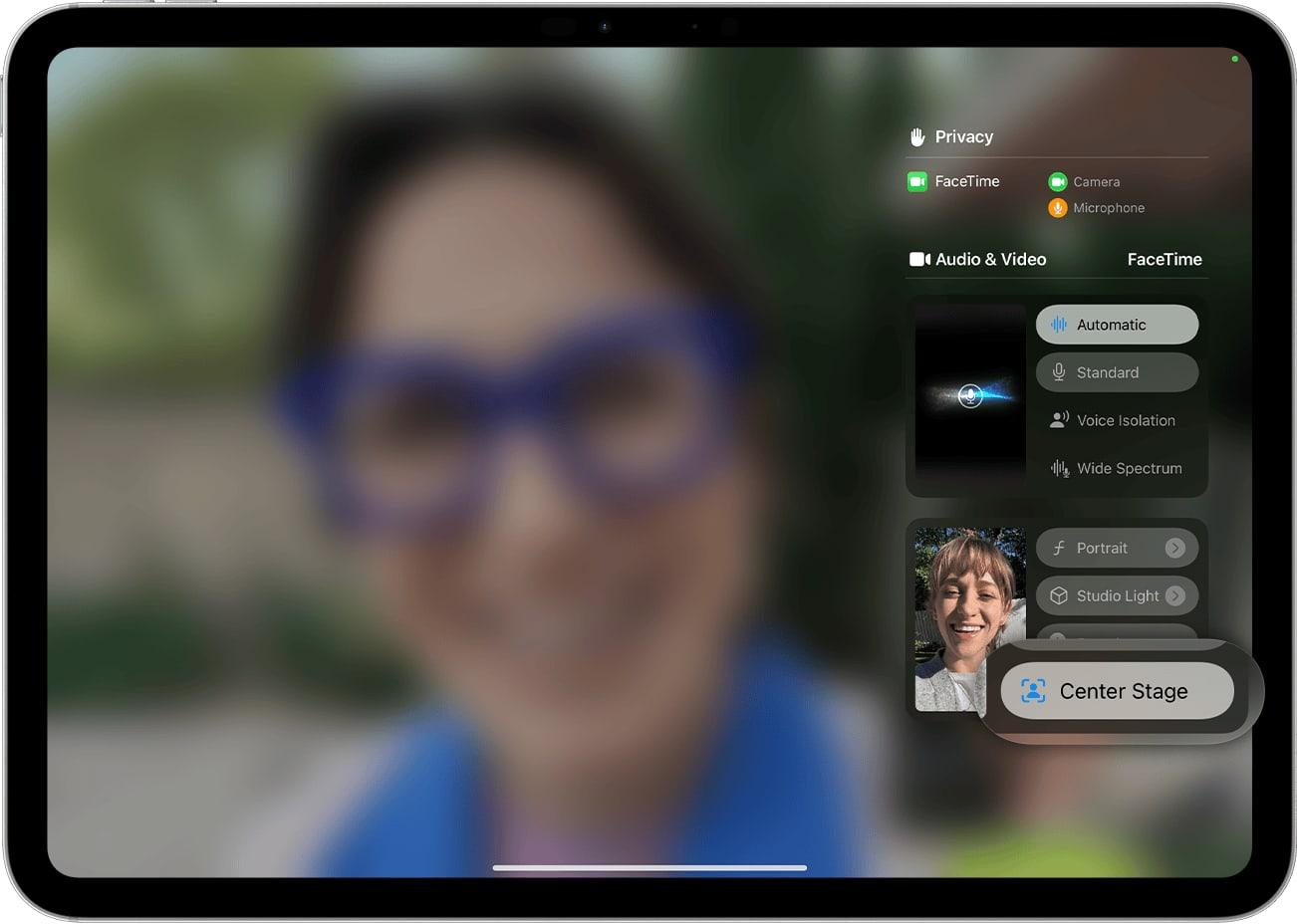This screenshot has width=1297, height=924.
Task: Tap the camera preview thumbnail
Action: pos(970,618)
